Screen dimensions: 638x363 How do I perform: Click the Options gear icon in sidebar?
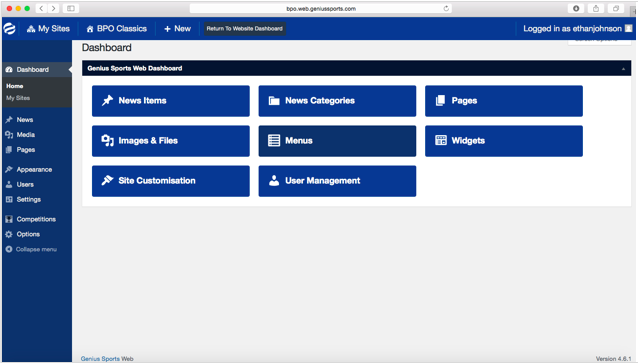[9, 234]
